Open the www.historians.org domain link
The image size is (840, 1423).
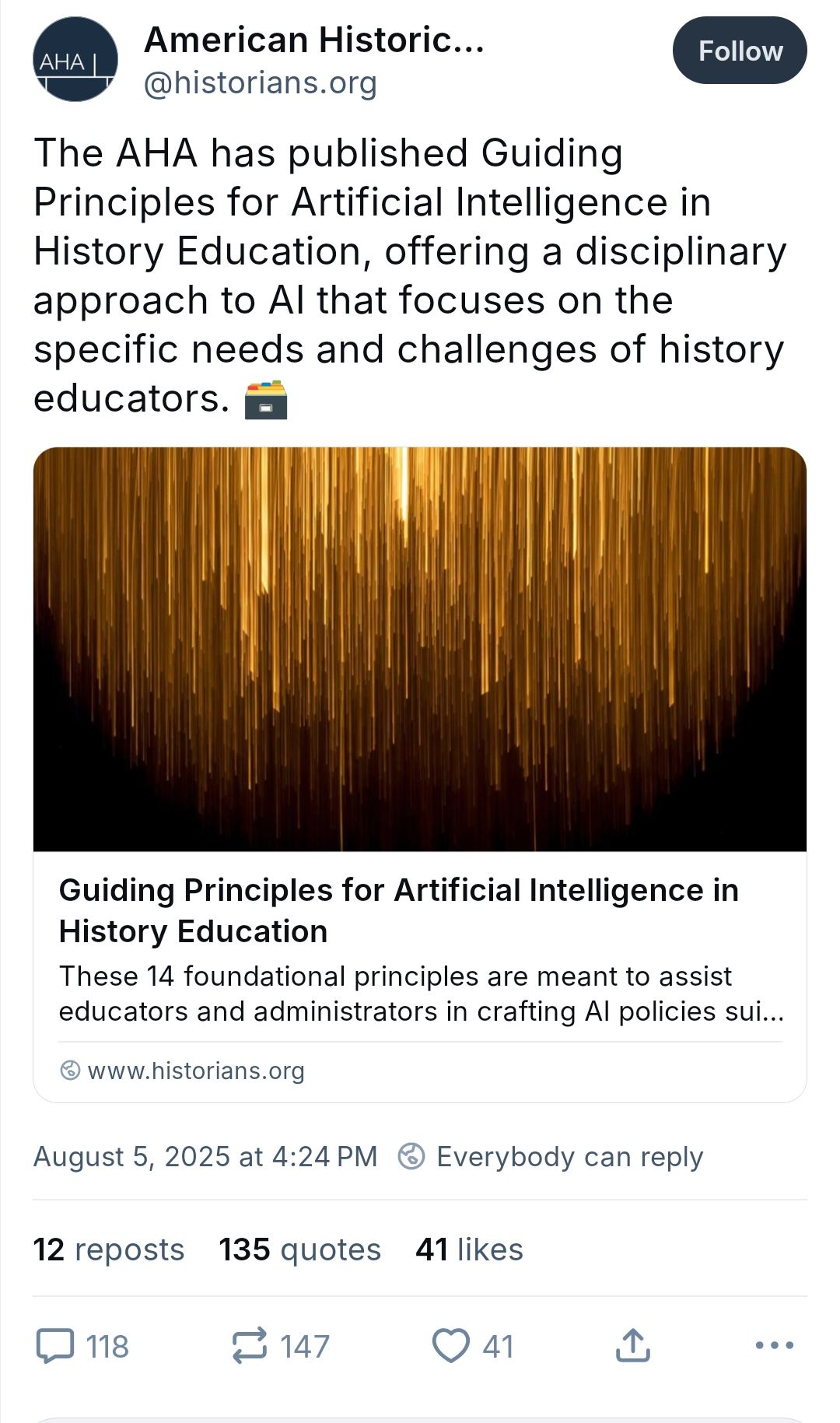pos(196,1071)
